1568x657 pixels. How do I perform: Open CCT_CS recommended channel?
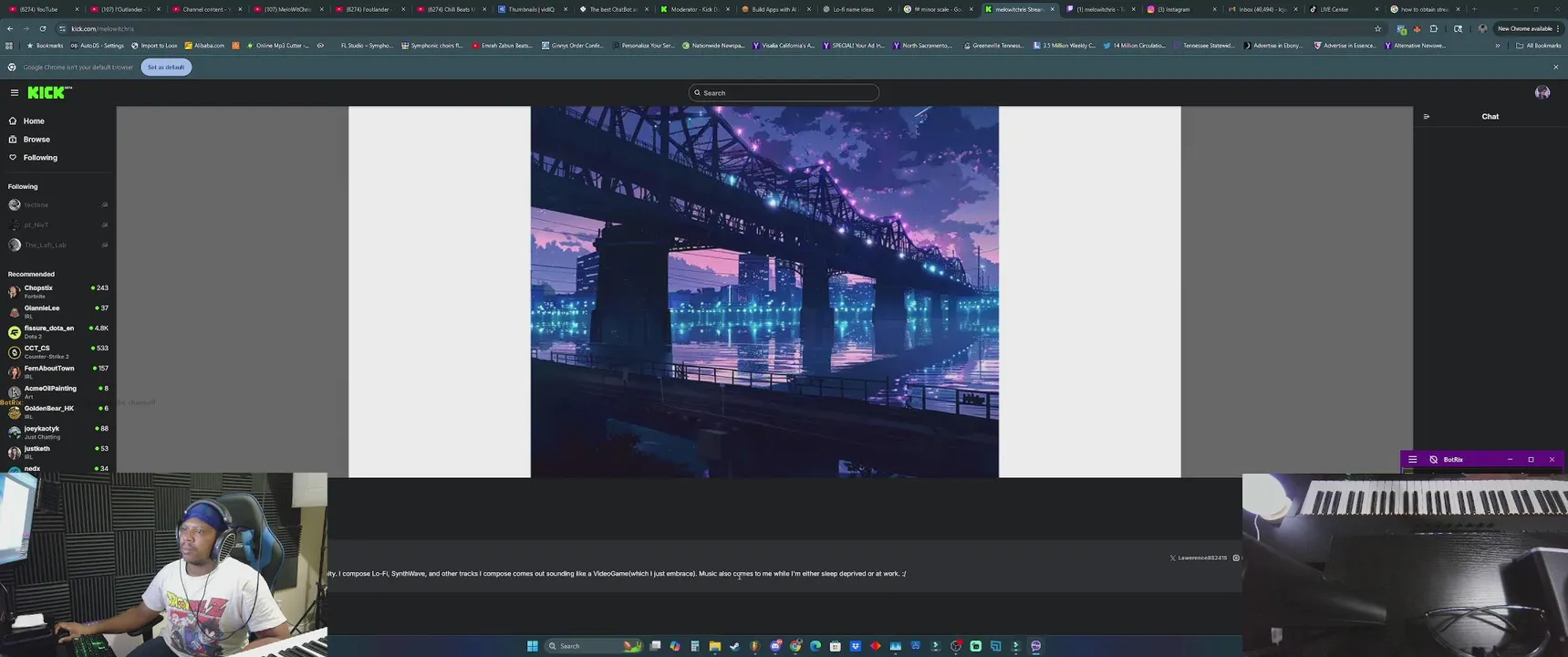[x=57, y=351]
